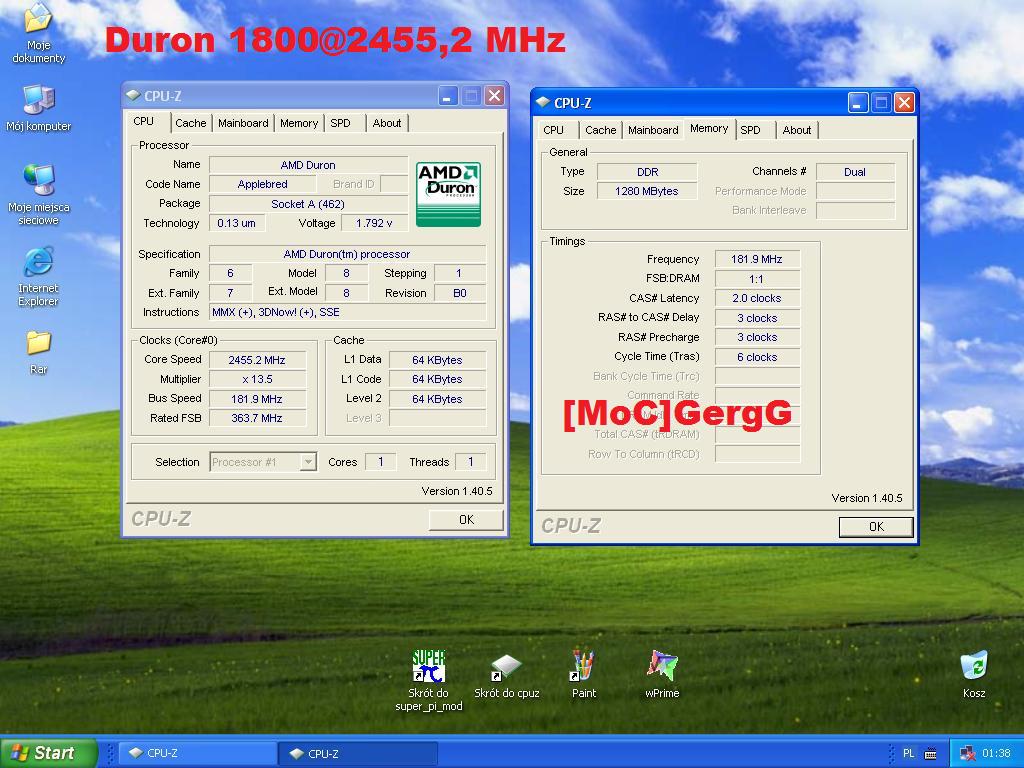Close the left CPU-Z window
Screen dimensions: 1024x768
[x=495, y=97]
